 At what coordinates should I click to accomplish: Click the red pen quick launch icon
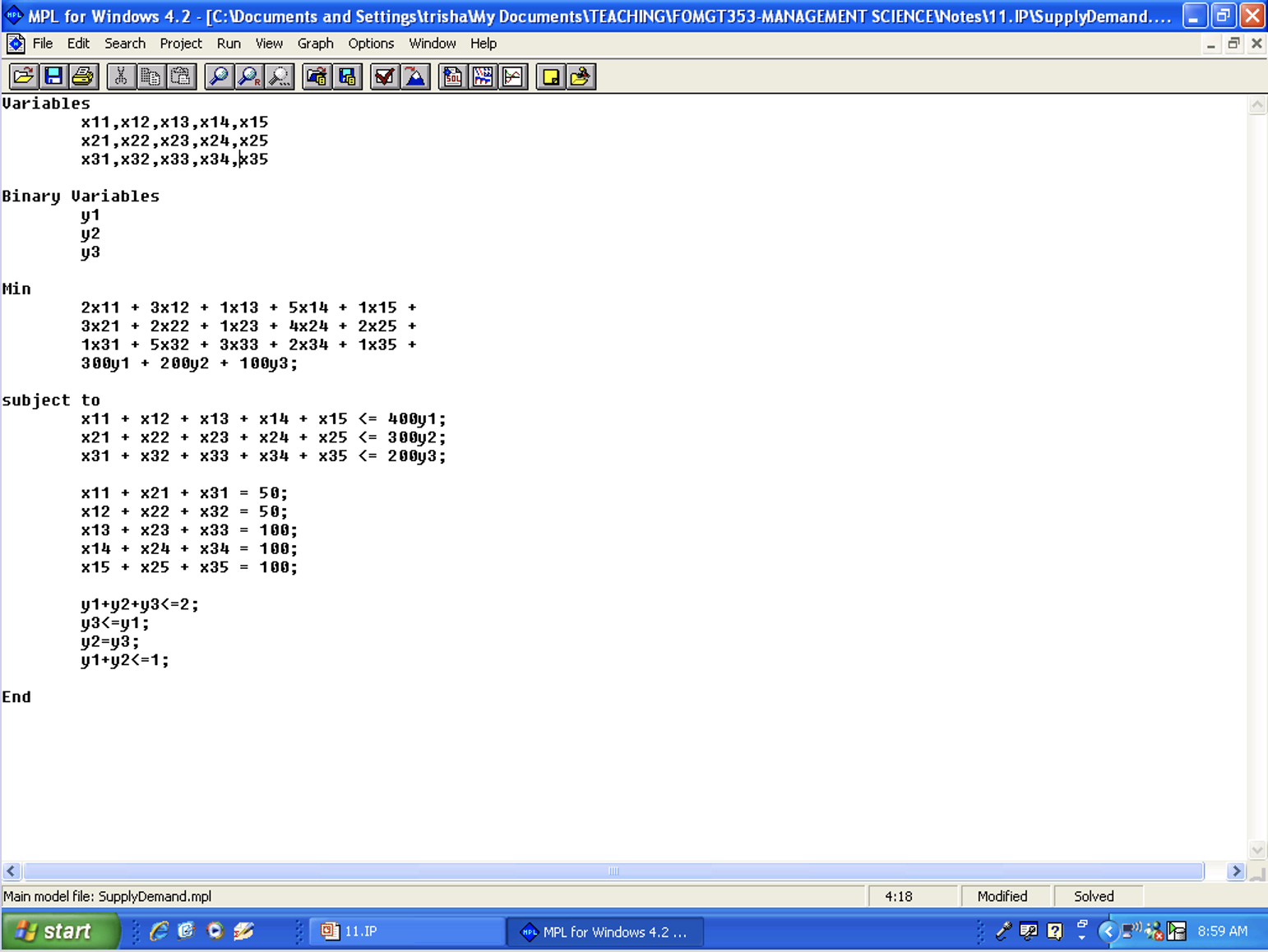(243, 931)
